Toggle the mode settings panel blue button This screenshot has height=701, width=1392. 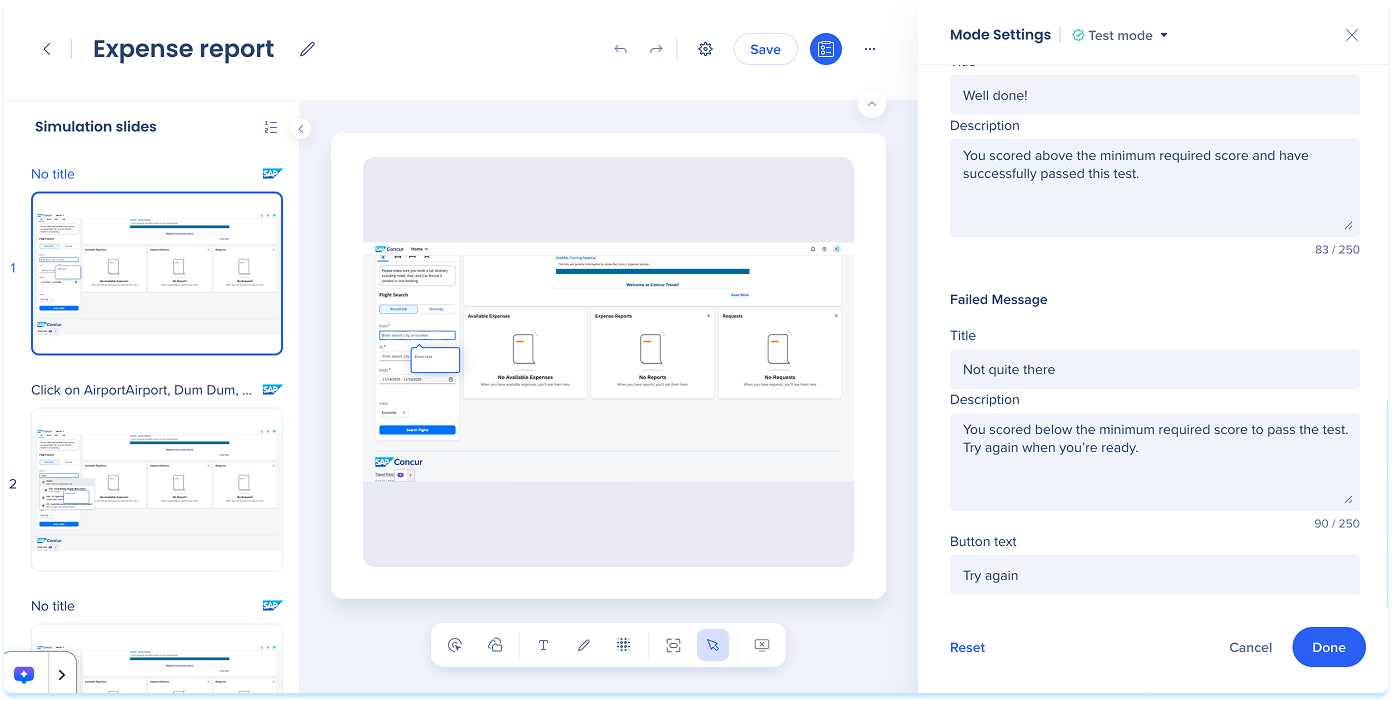(825, 49)
